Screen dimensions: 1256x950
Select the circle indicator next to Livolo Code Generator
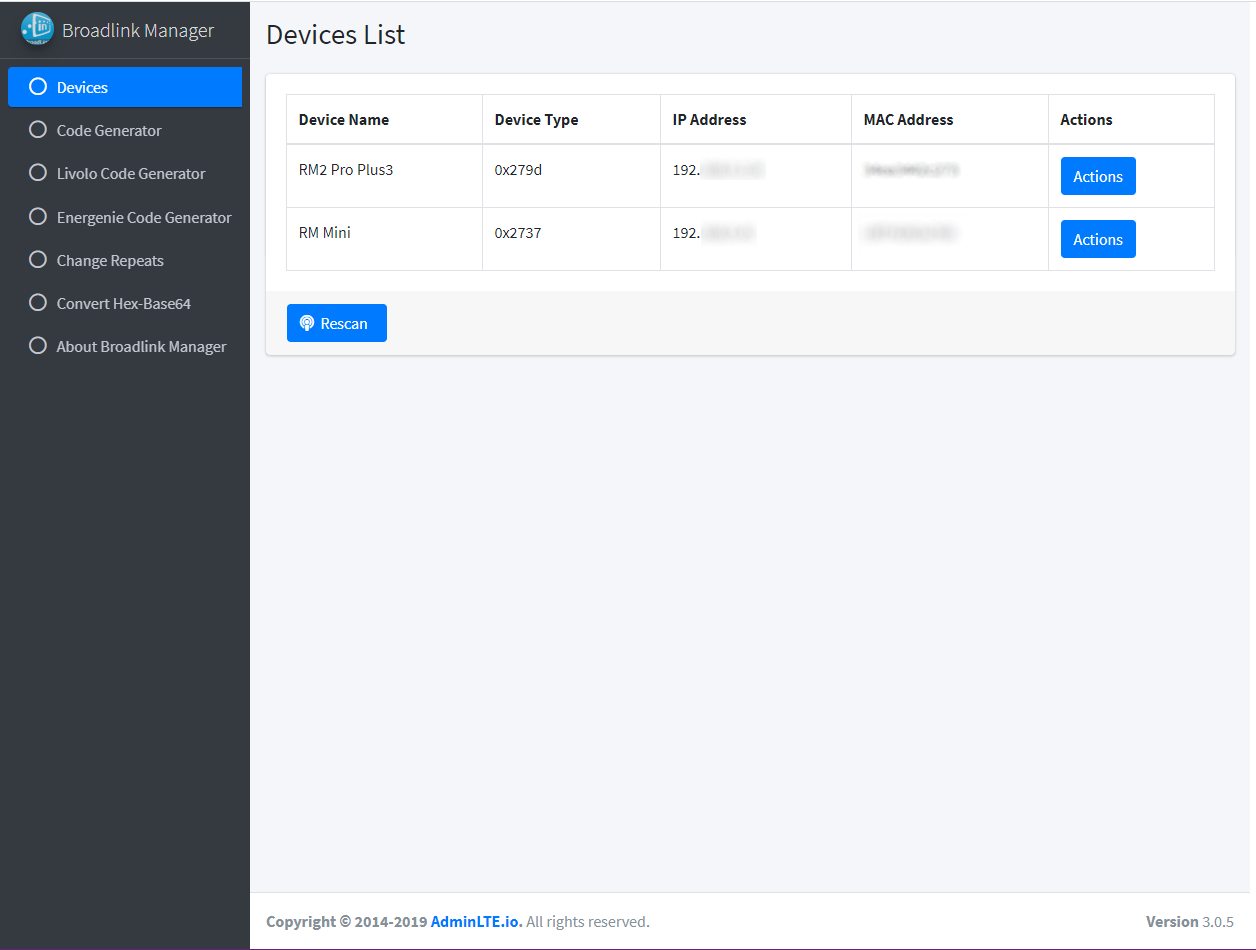[x=37, y=173]
